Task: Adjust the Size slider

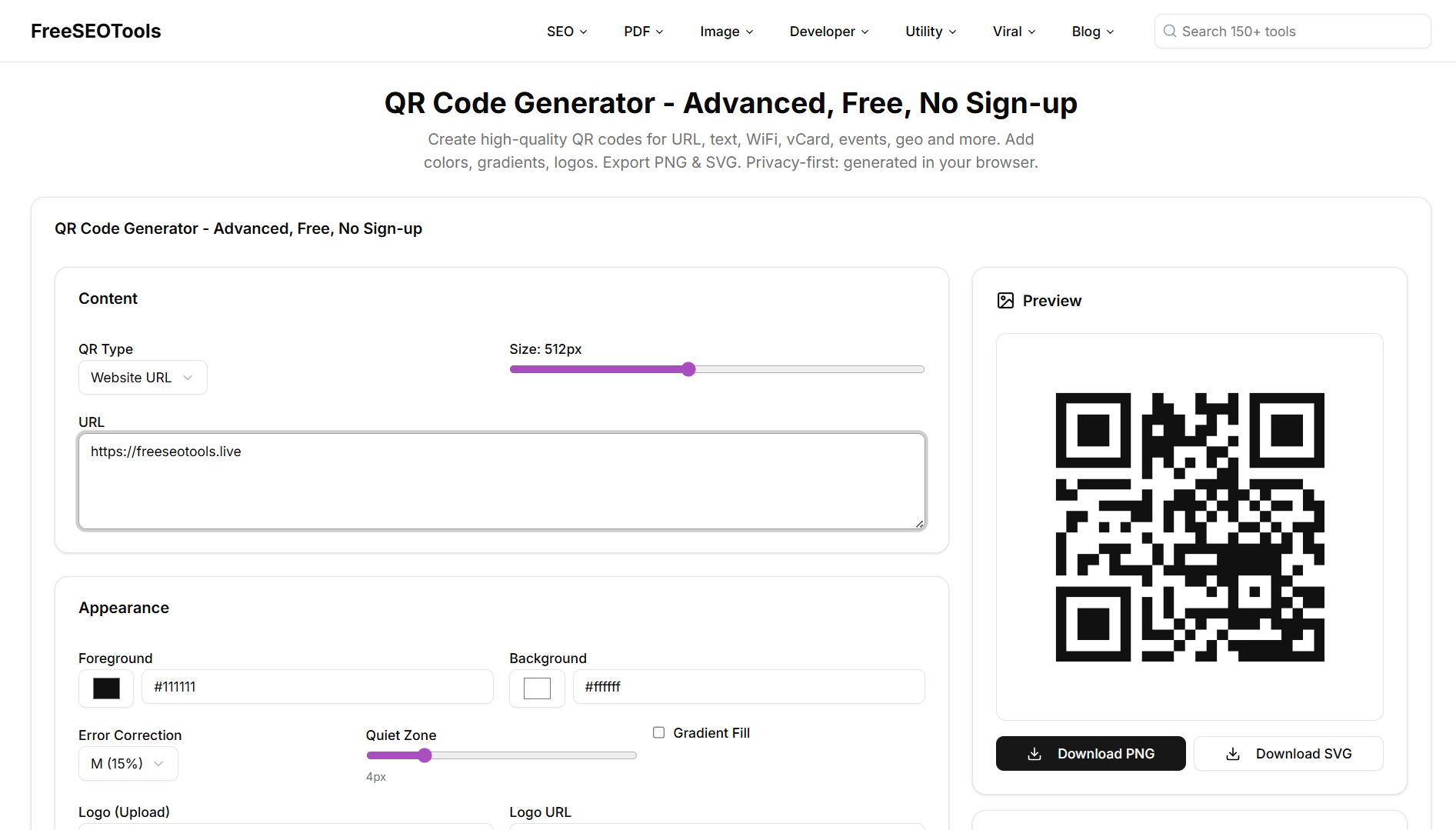Action: (688, 368)
